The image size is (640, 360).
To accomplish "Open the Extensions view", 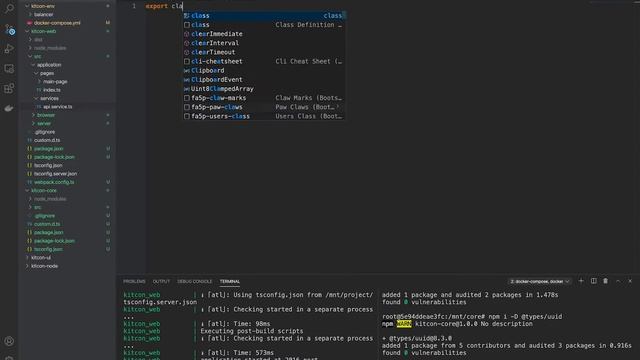I will (9, 88).
